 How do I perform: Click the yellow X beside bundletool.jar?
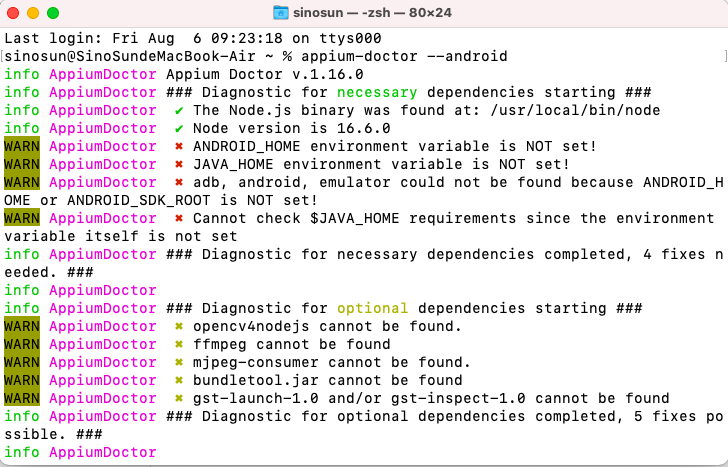[x=178, y=380]
